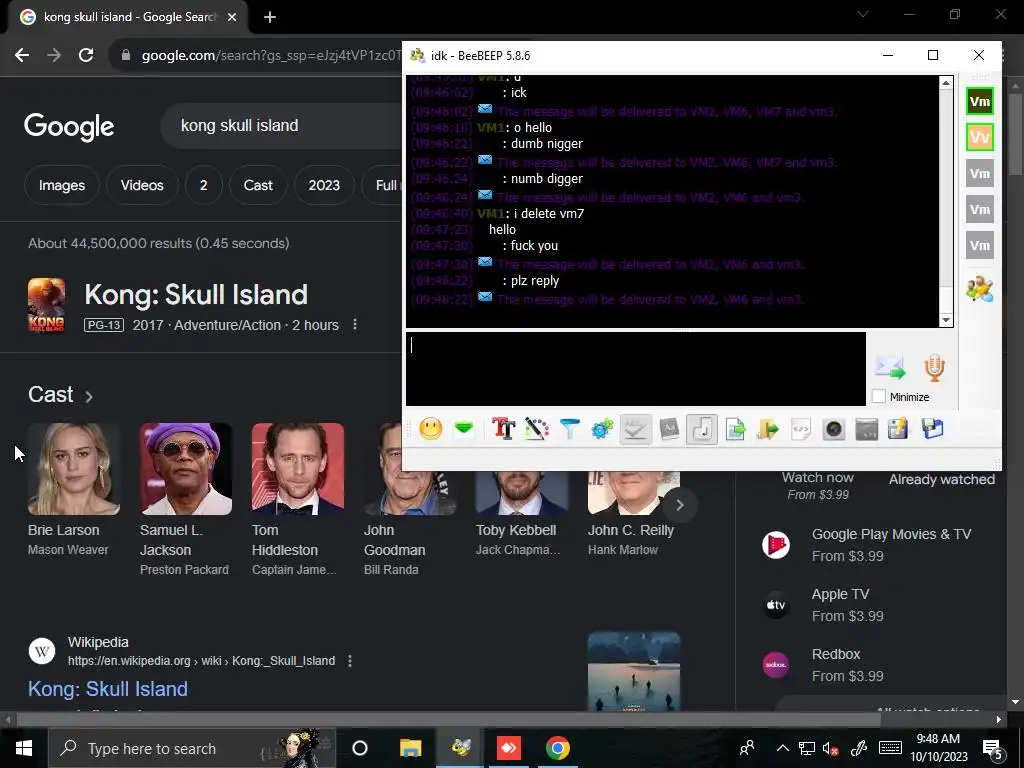1024x768 pixels.
Task: Click Already watched button
Action: (x=942, y=479)
